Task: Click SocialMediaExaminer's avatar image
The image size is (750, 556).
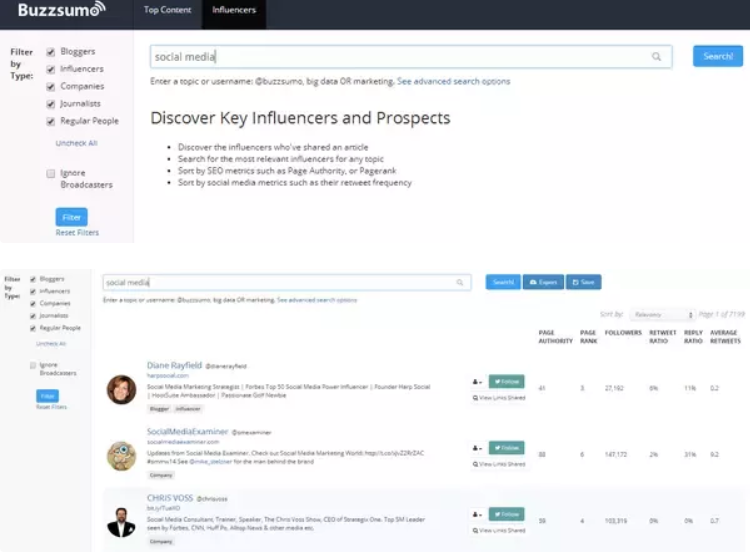Action: [x=121, y=456]
